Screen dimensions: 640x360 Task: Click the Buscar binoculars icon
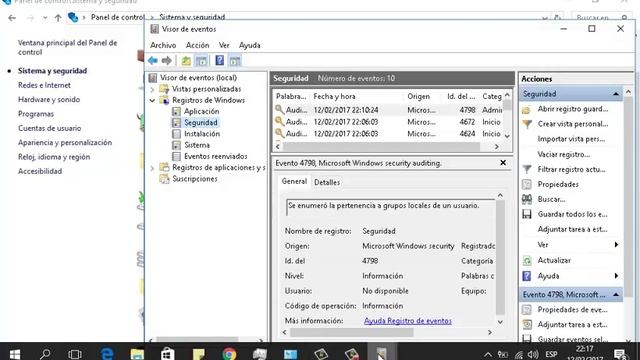click(527, 199)
